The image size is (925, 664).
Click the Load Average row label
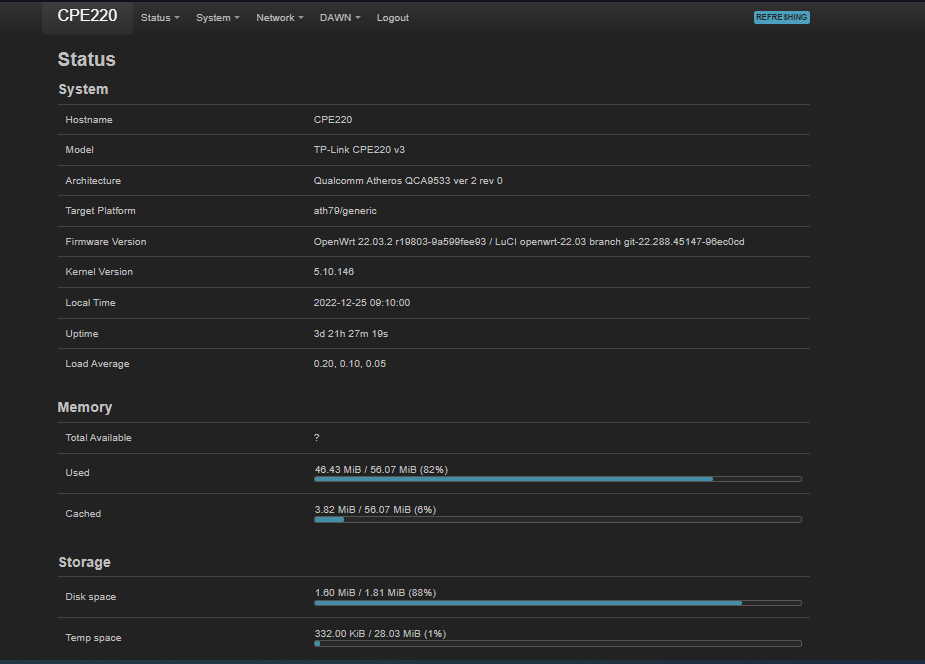(97, 364)
